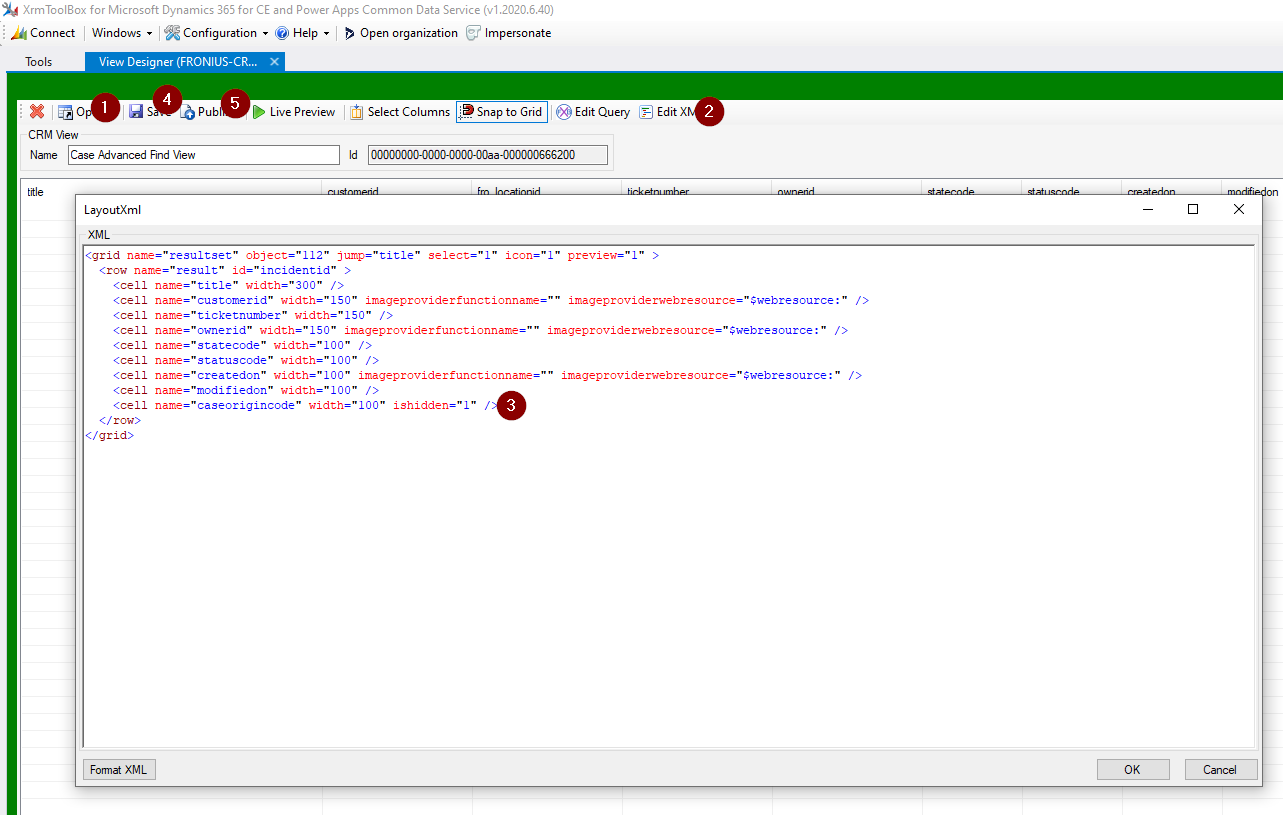Click the cell name="statuscode" XML line

pos(246,360)
